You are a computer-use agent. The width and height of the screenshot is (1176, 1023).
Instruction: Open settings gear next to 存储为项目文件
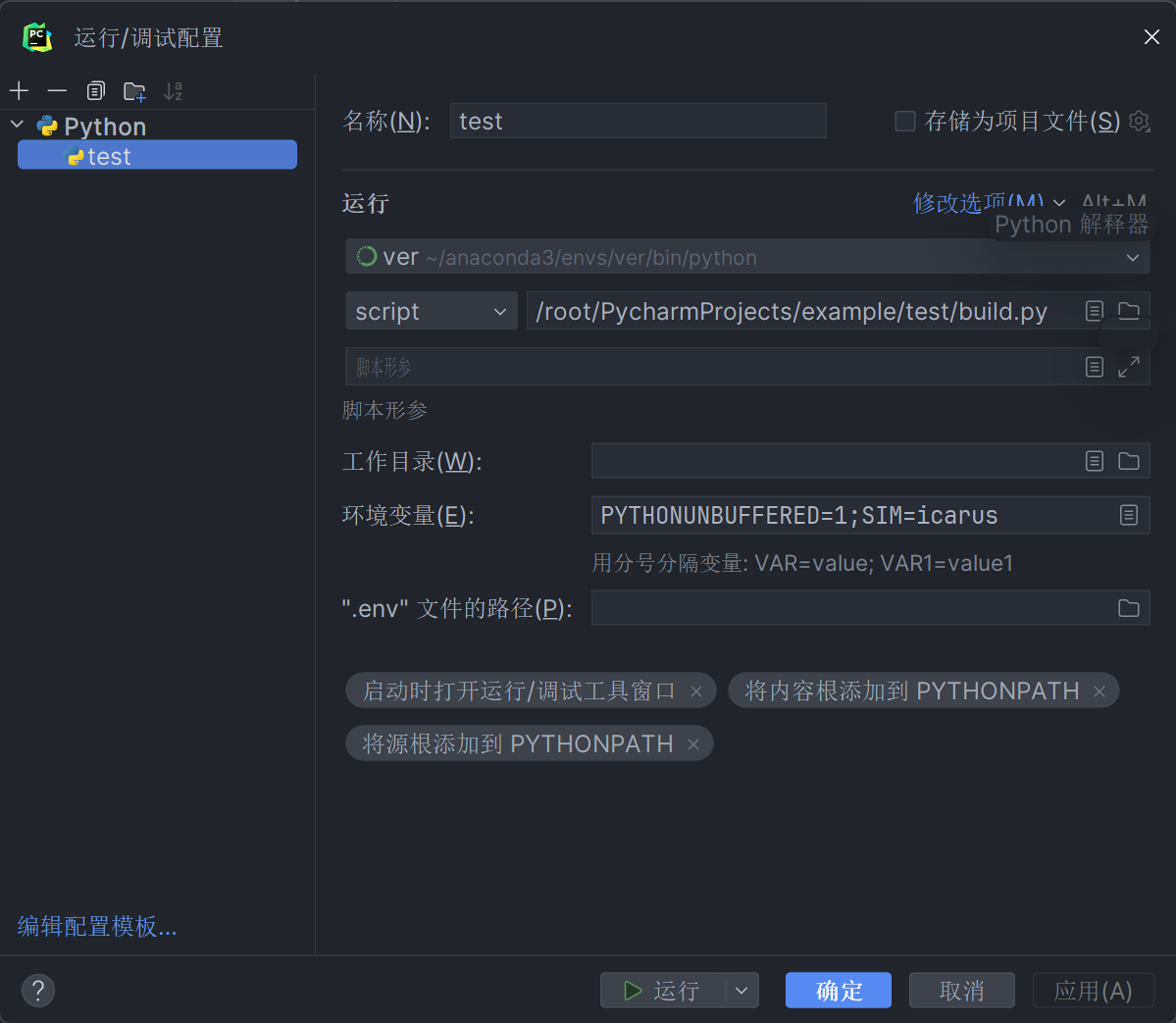[x=1139, y=121]
